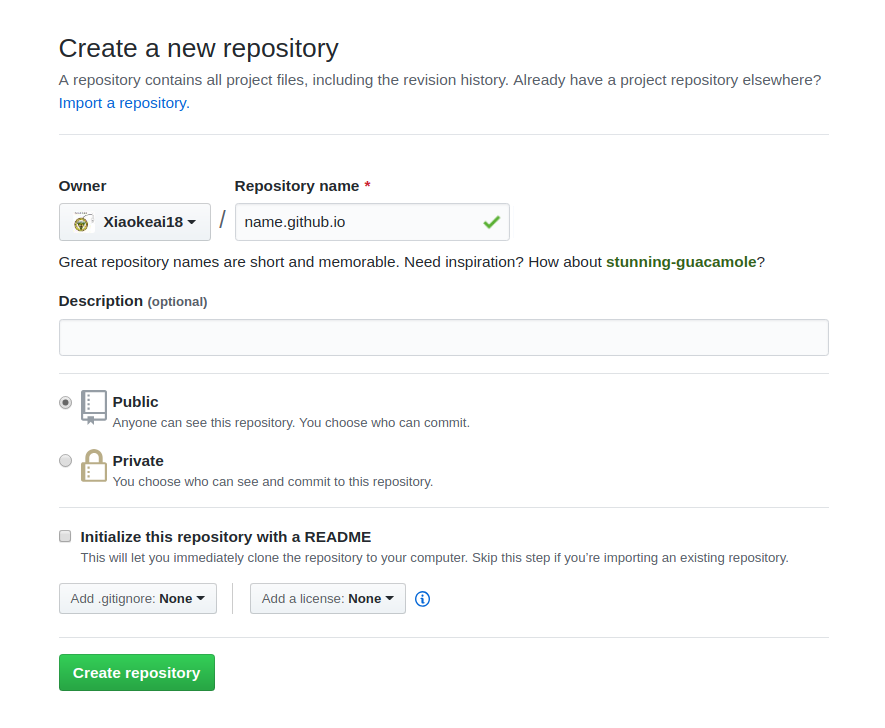Enable Initialize this repository with a README
Screen dimensions: 885x728
[65, 536]
